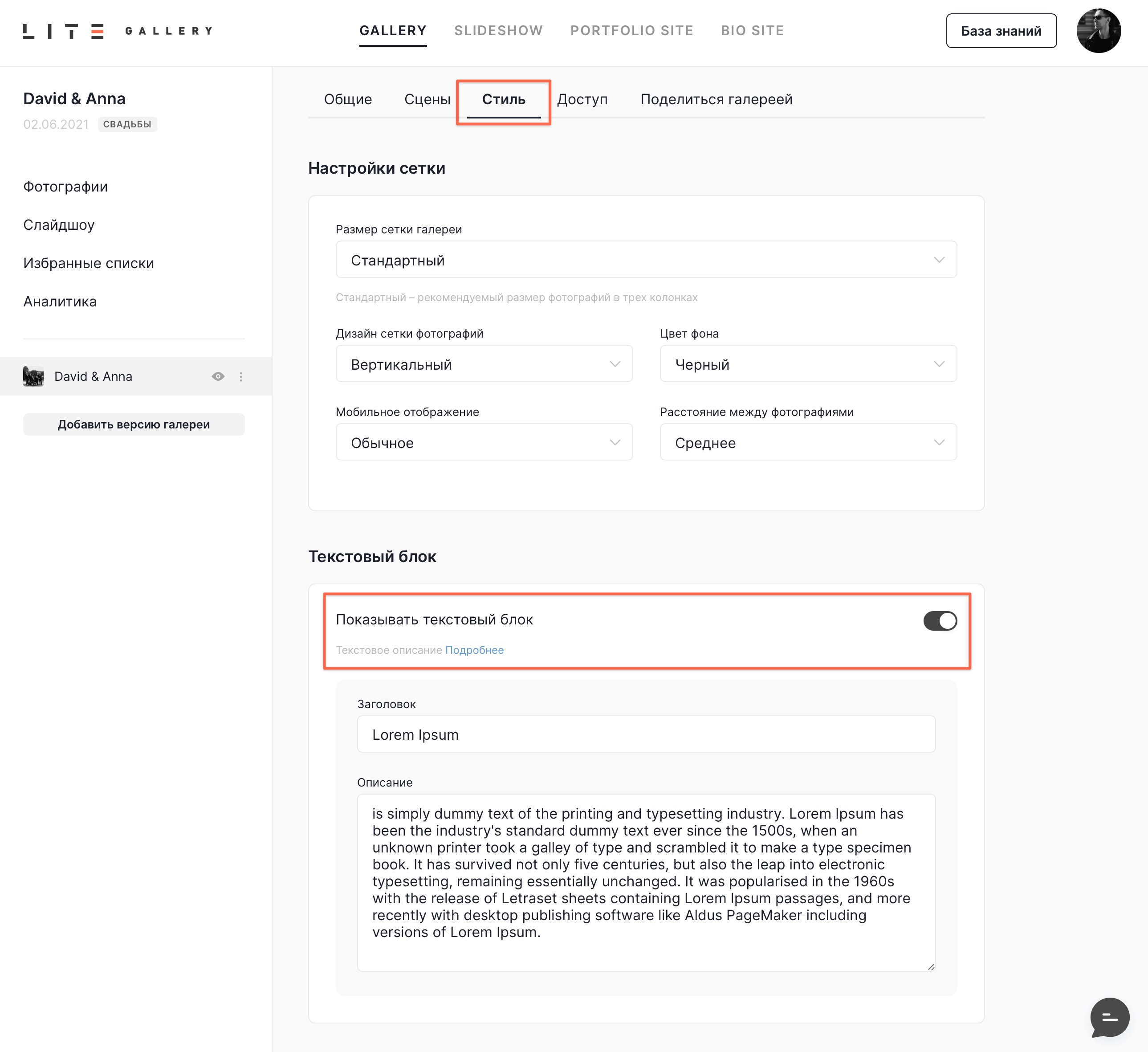Viewport: 1148px width, 1052px height.
Task: Open the Подробнее link
Action: [x=474, y=650]
